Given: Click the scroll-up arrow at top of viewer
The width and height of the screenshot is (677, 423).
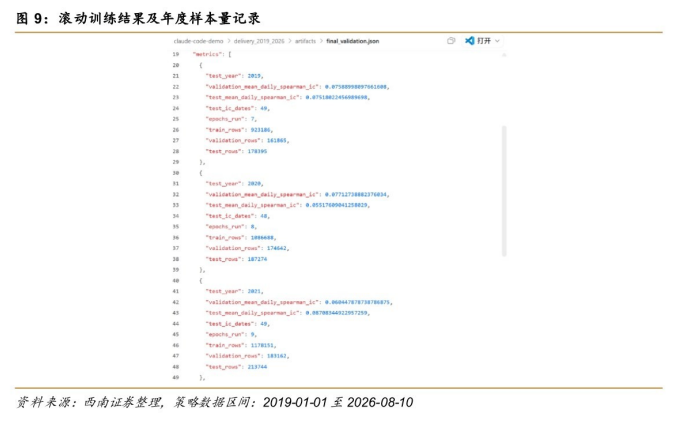Looking at the screenshot, I should click(x=504, y=55).
